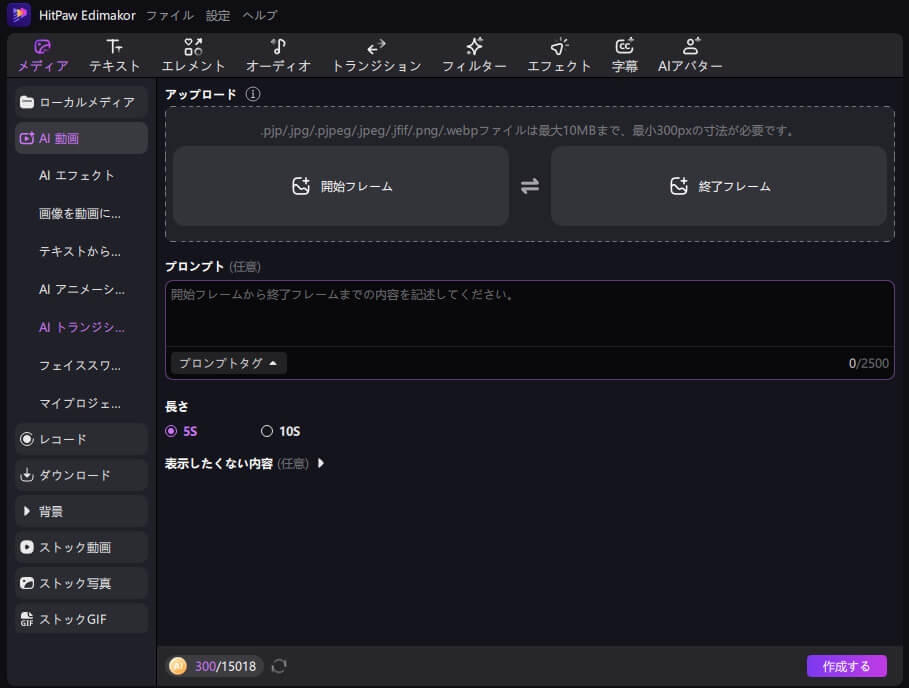The width and height of the screenshot is (909, 688).
Task: Select ローカルメディア in the sidebar
Action: [x=81, y=103]
